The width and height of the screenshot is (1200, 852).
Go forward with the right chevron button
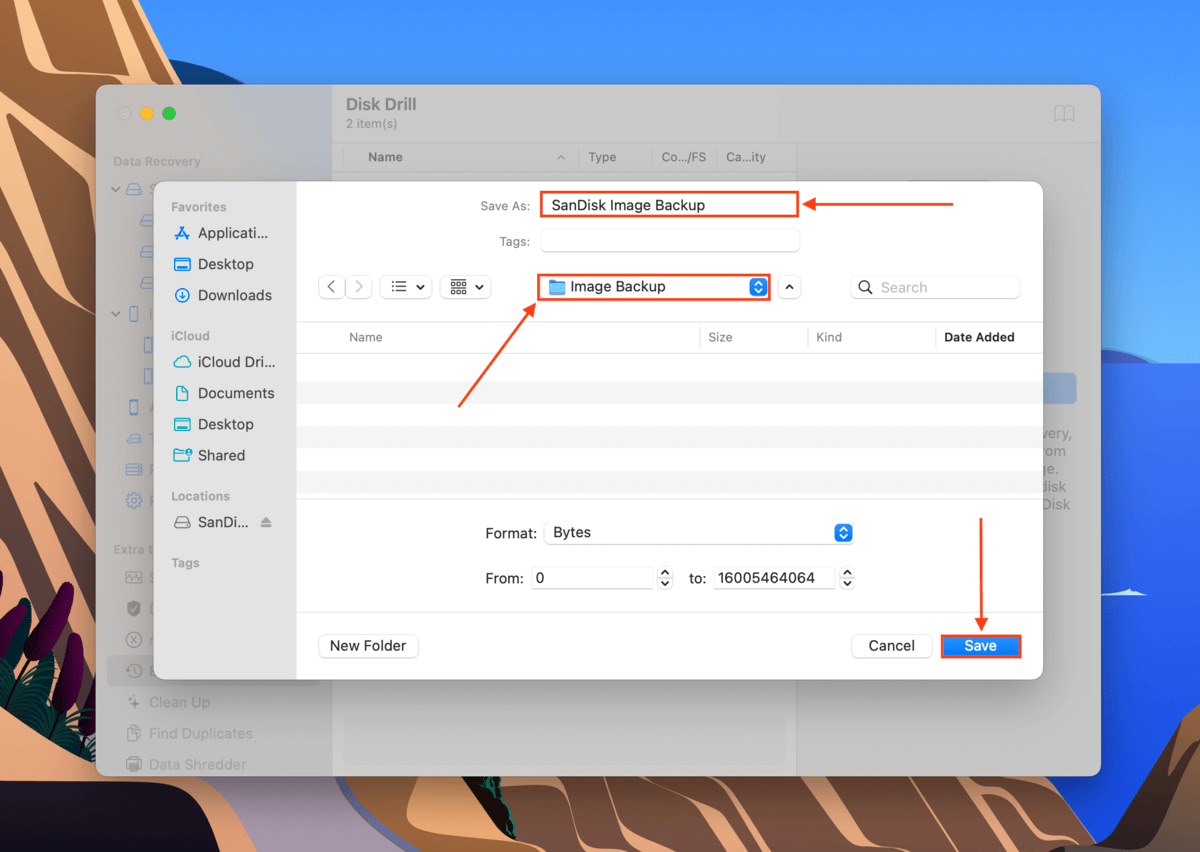coord(359,287)
